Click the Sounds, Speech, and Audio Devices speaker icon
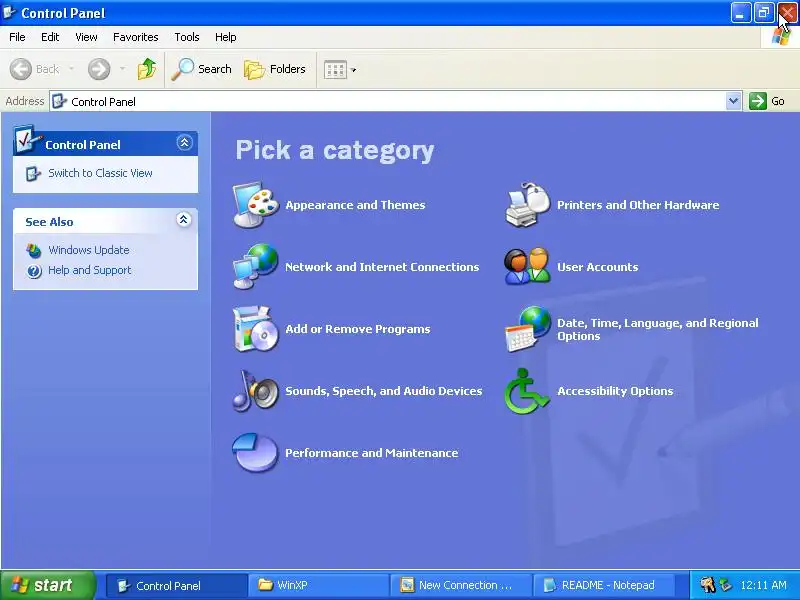800x600 pixels. [255, 391]
